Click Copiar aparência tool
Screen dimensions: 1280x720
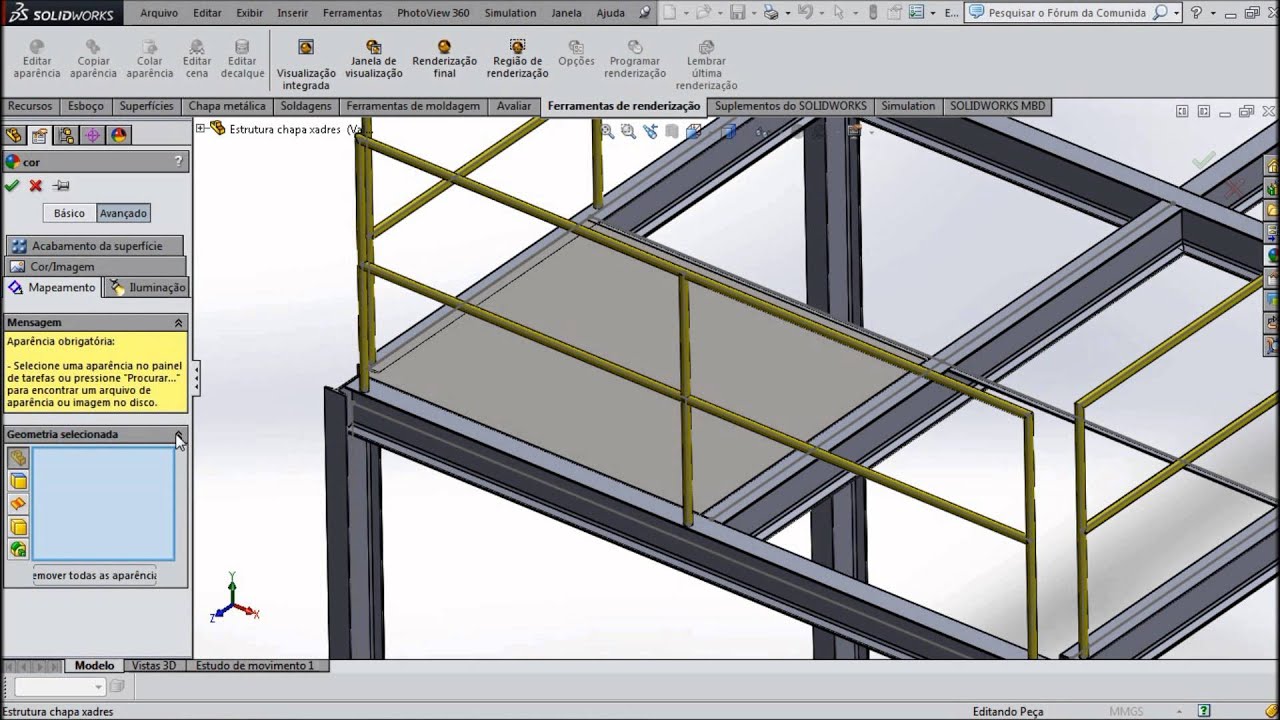[93, 60]
